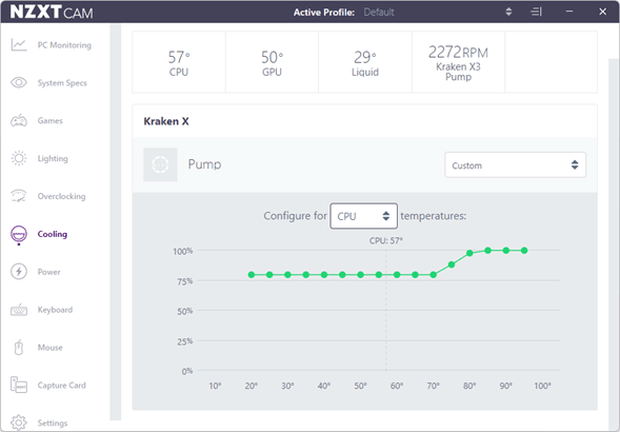This screenshot has height=432, width=620.
Task: Select the curve point at 85°
Action: (x=488, y=250)
